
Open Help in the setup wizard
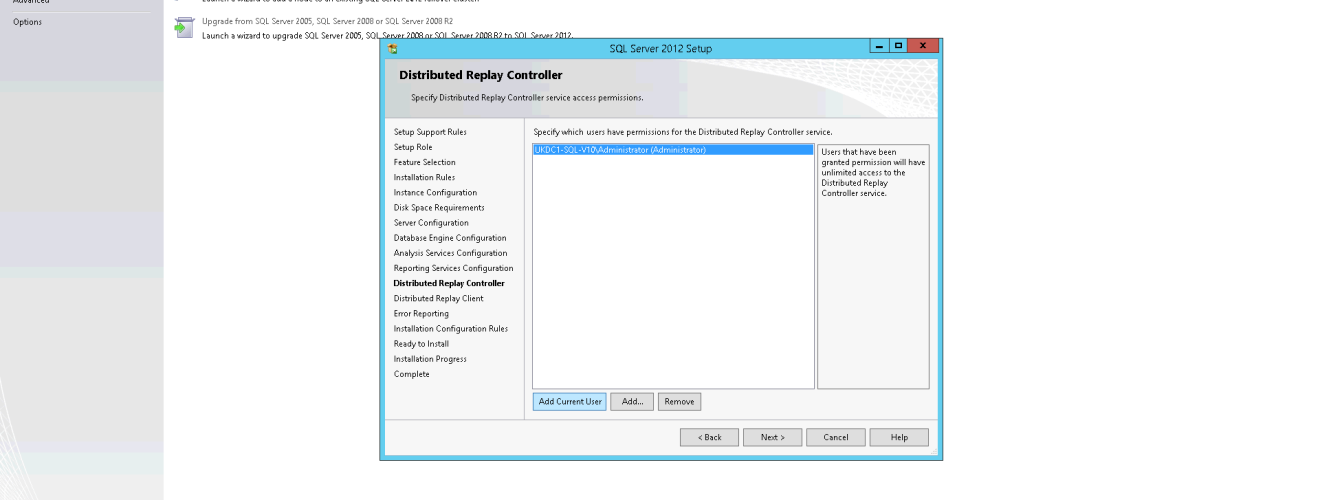[x=899, y=437]
